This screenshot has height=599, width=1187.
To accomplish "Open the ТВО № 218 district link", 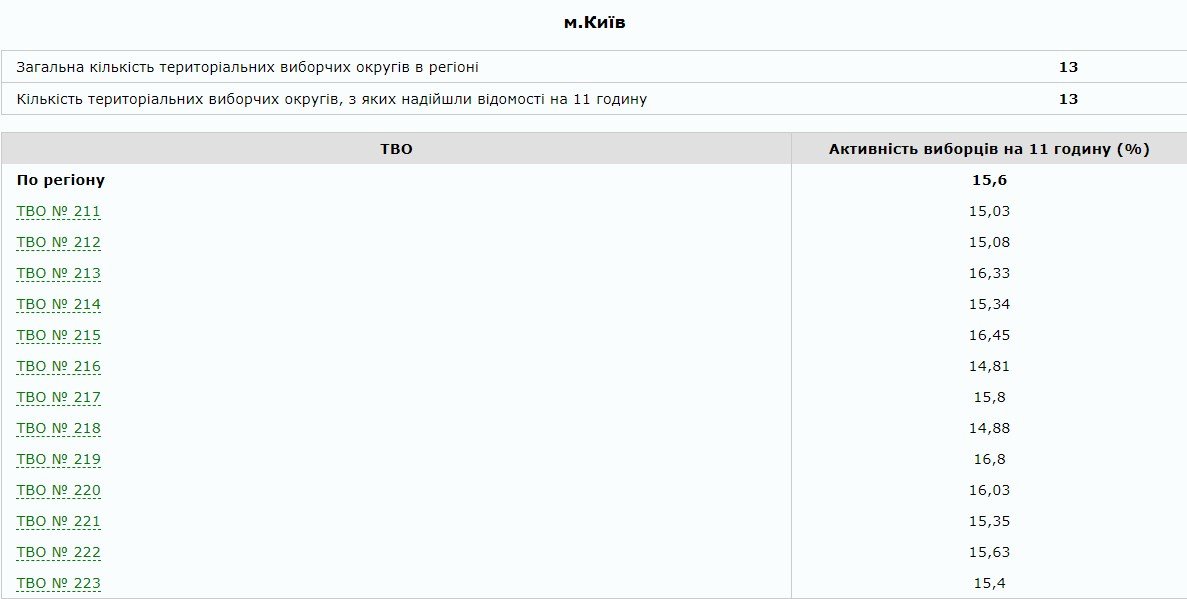I will tap(56, 428).
